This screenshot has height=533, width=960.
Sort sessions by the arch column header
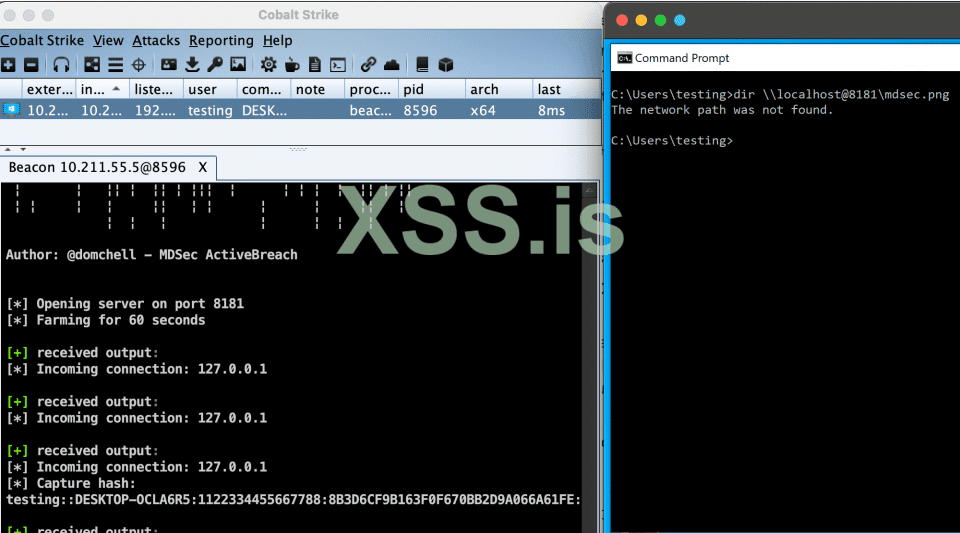click(498, 89)
